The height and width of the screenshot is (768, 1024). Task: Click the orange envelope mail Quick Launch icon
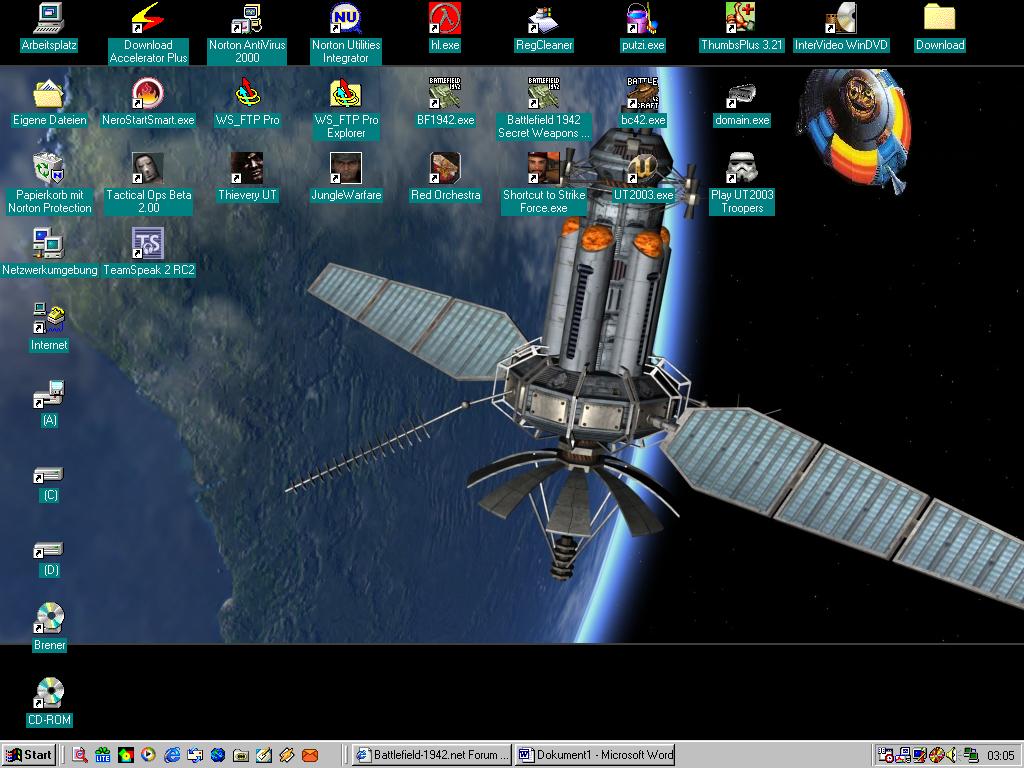310,755
